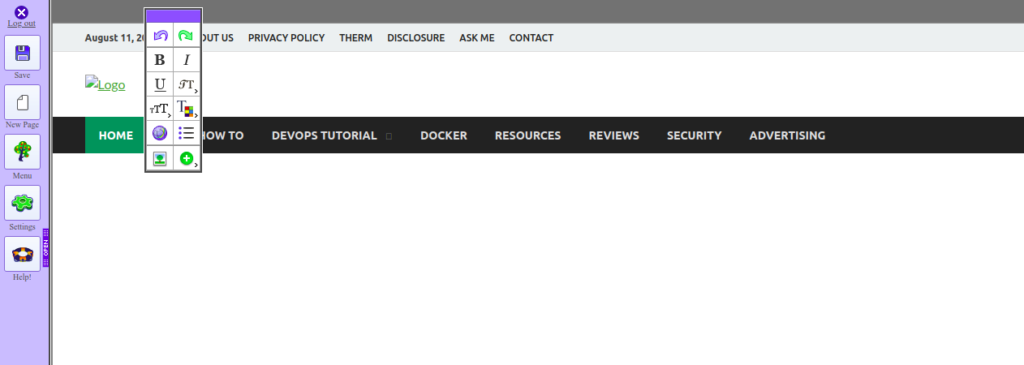Open the DEVOPS TUTORIAL menu item
The height and width of the screenshot is (365, 1024).
click(324, 135)
